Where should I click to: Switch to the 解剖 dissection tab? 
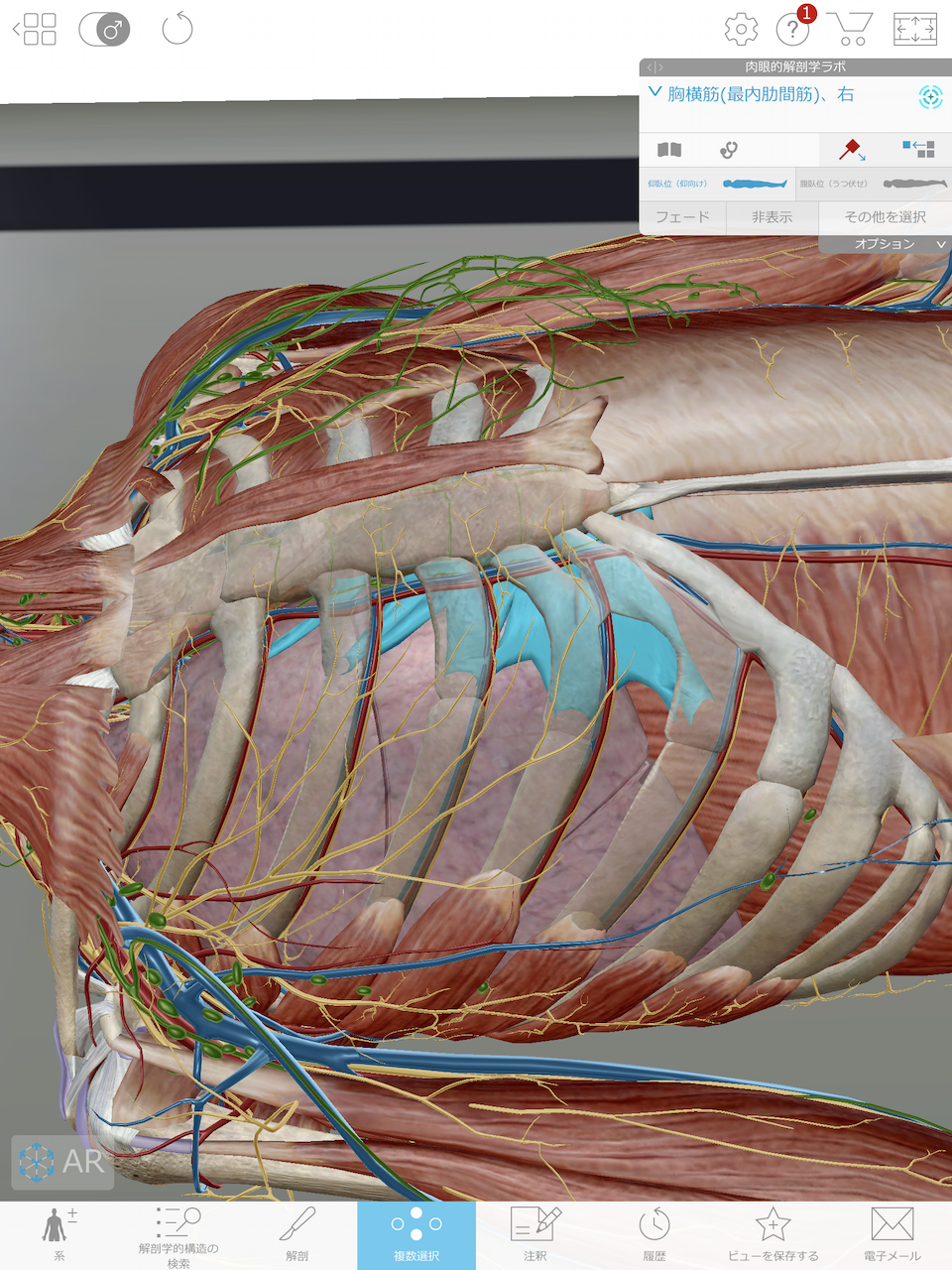pos(297,1234)
